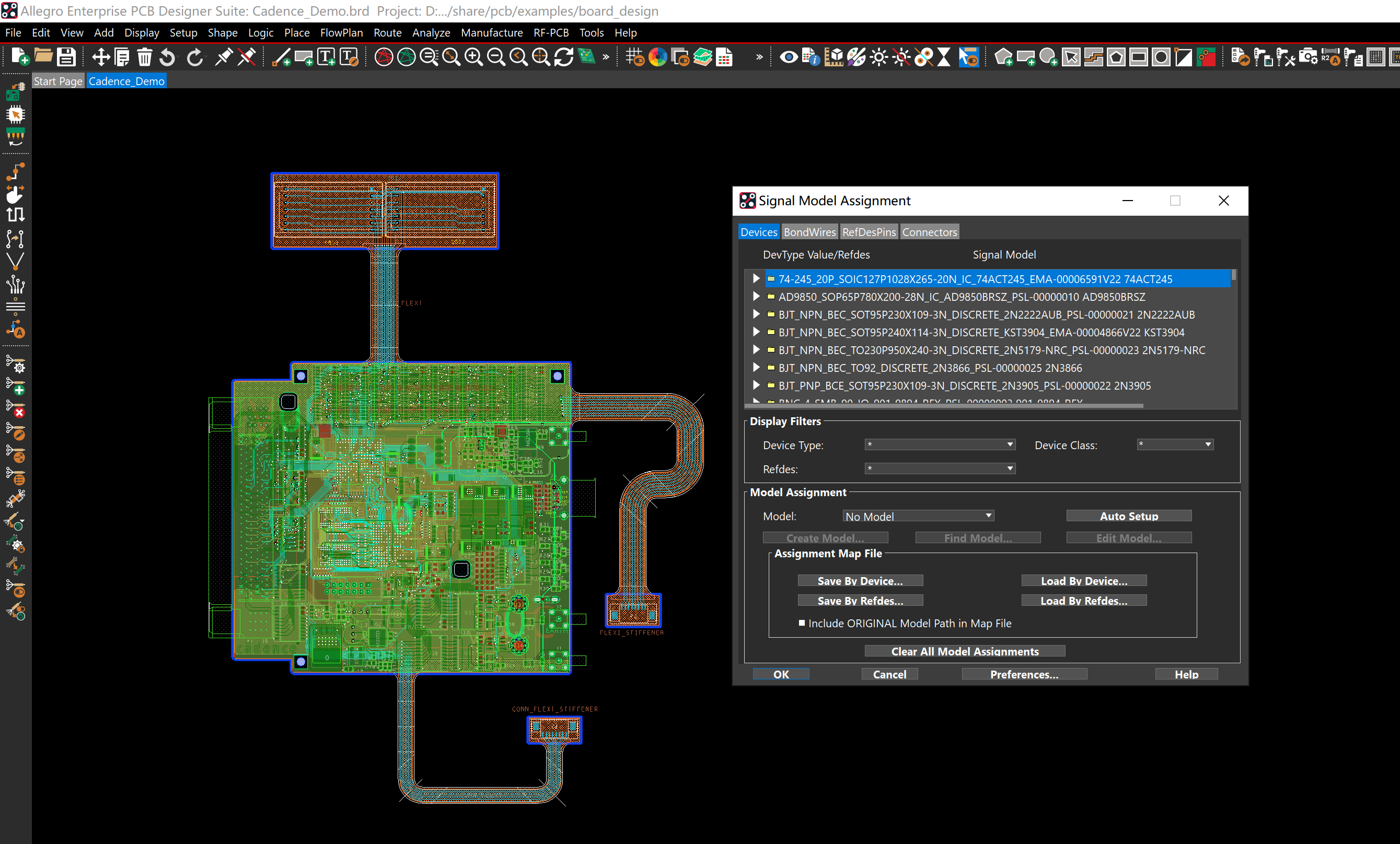Select the Add Line tool icon
Viewport: 1400px width, 844px height.
281,57
